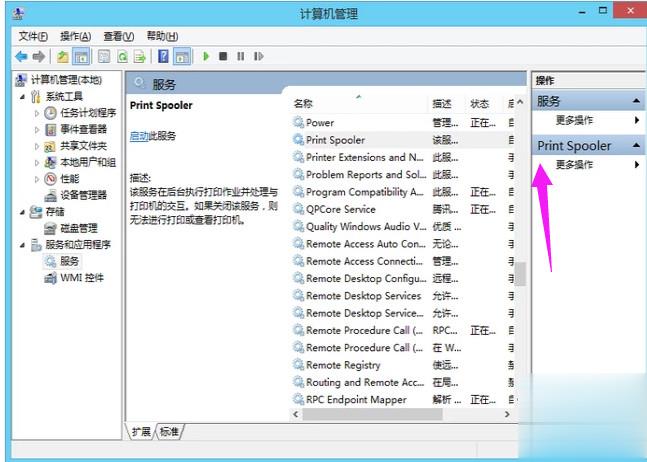Pause the service with pause icon
The image size is (647, 462).
coord(241,56)
